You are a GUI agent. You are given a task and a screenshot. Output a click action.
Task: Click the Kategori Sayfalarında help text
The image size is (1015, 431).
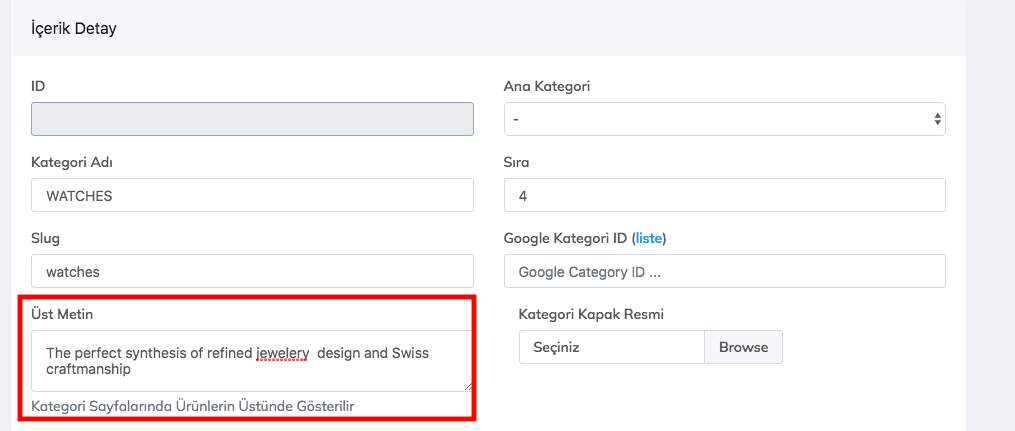pyautogui.click(x=193, y=405)
